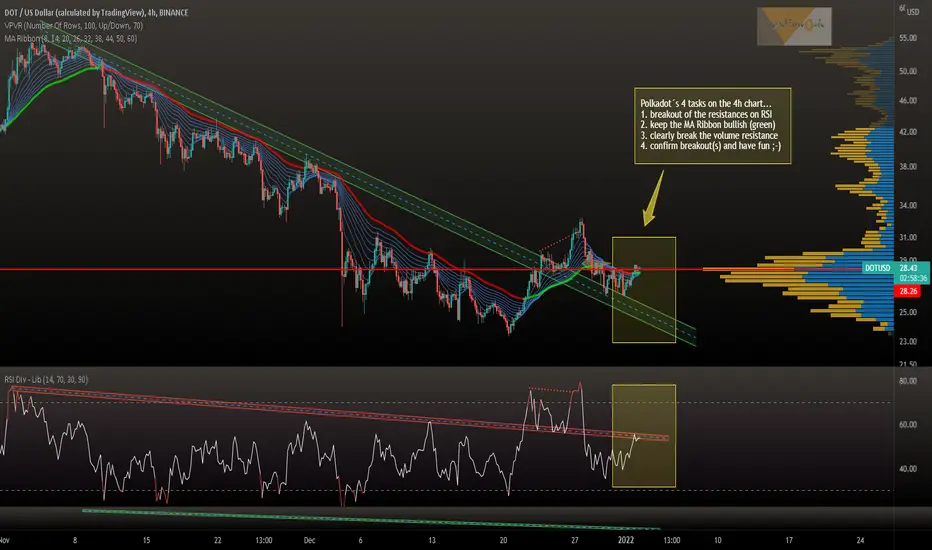Click the 13:00 label just before Dec
This screenshot has height=550, width=932.
tap(264, 540)
